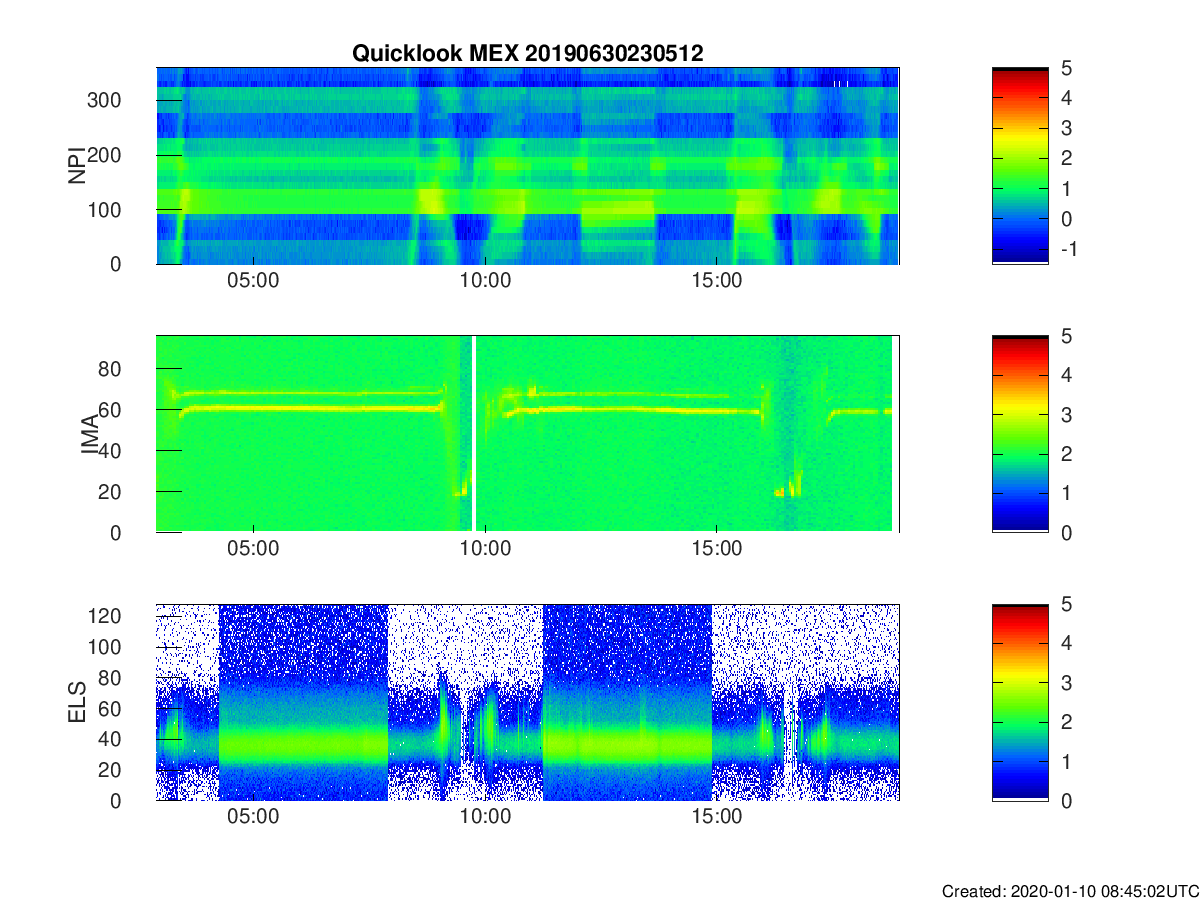1200x900 pixels.
Task: Click the '10:00' tick under the ELS plot
Action: tap(486, 817)
